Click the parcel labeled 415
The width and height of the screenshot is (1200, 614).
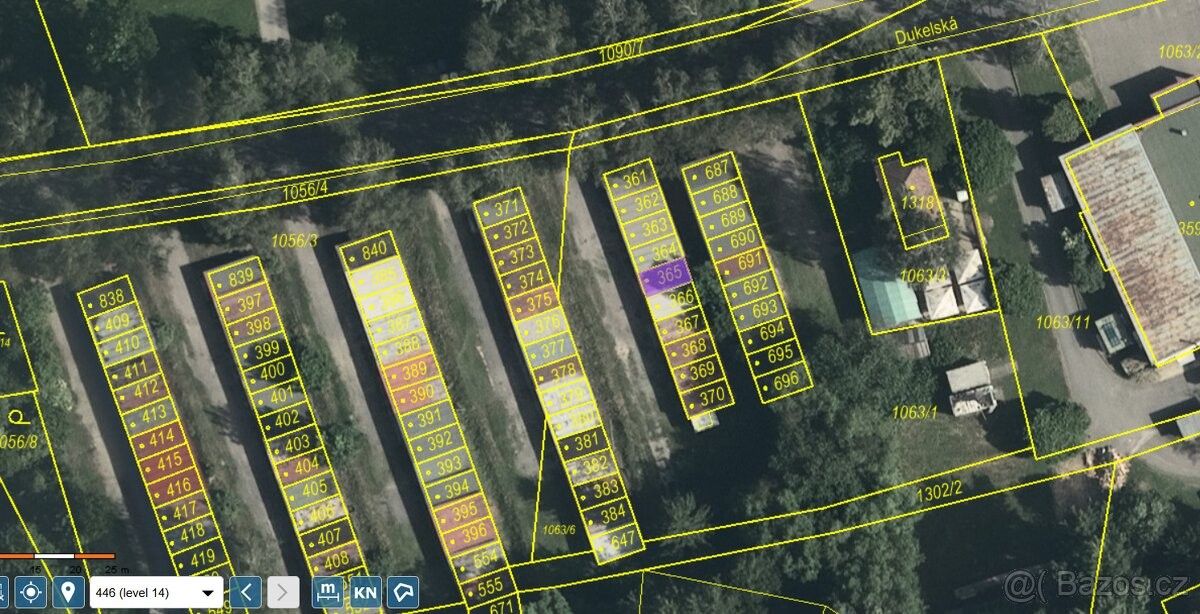point(165,461)
